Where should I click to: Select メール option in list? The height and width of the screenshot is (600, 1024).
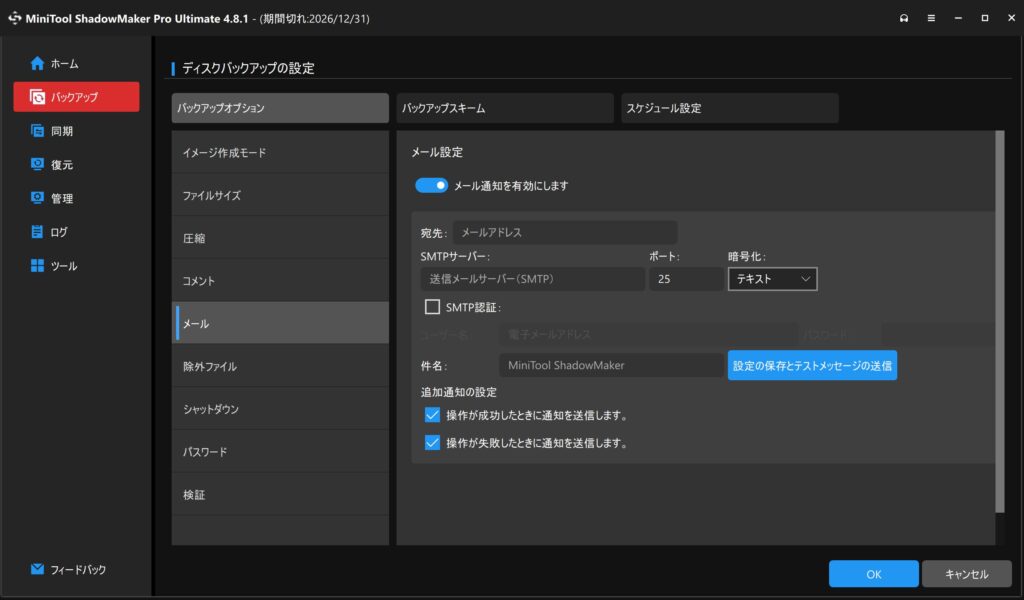point(280,323)
